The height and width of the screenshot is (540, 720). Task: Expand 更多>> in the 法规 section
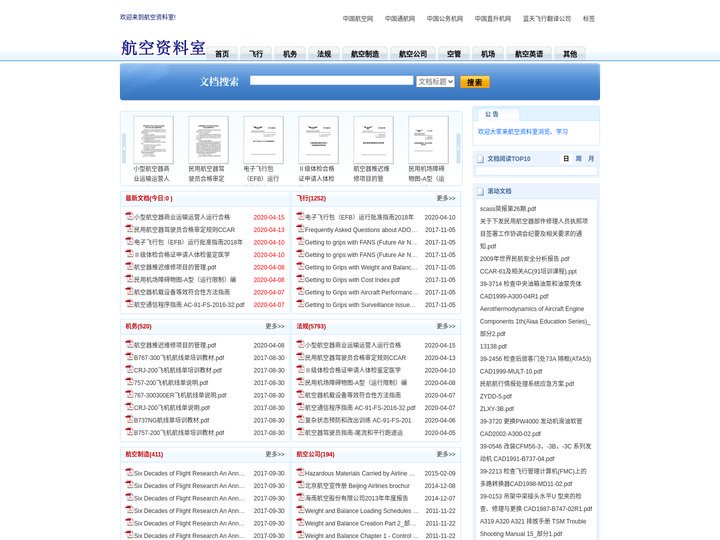tap(445, 326)
